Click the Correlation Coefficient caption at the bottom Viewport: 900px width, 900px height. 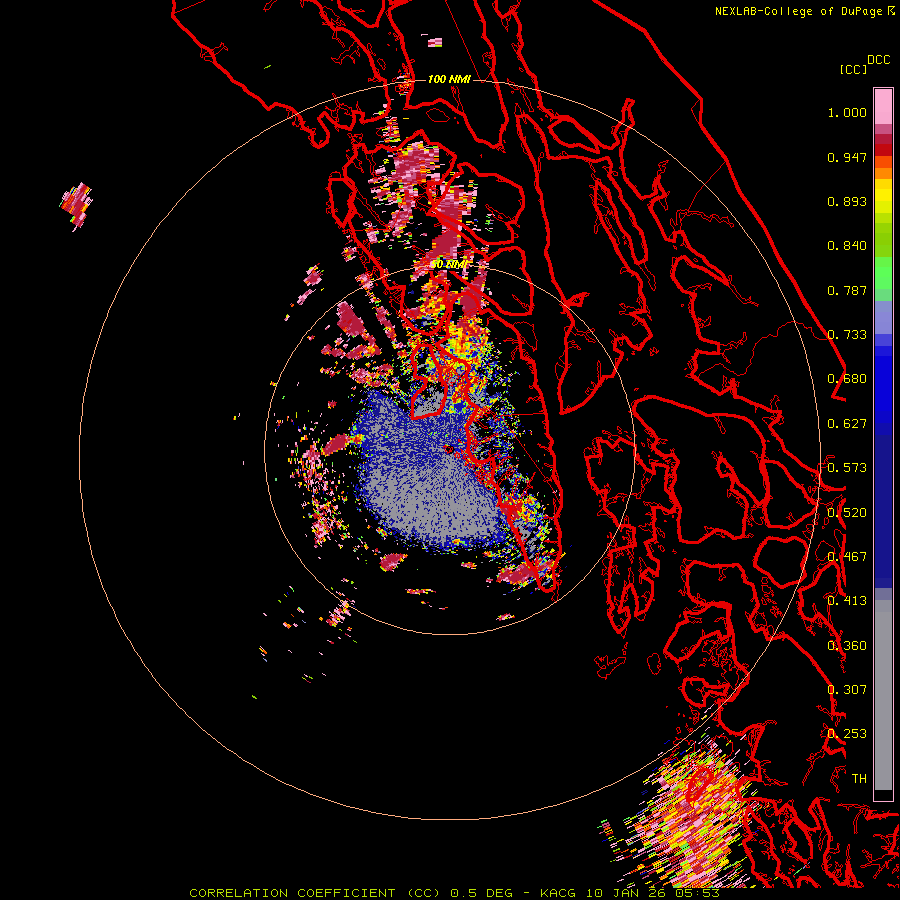454,893
